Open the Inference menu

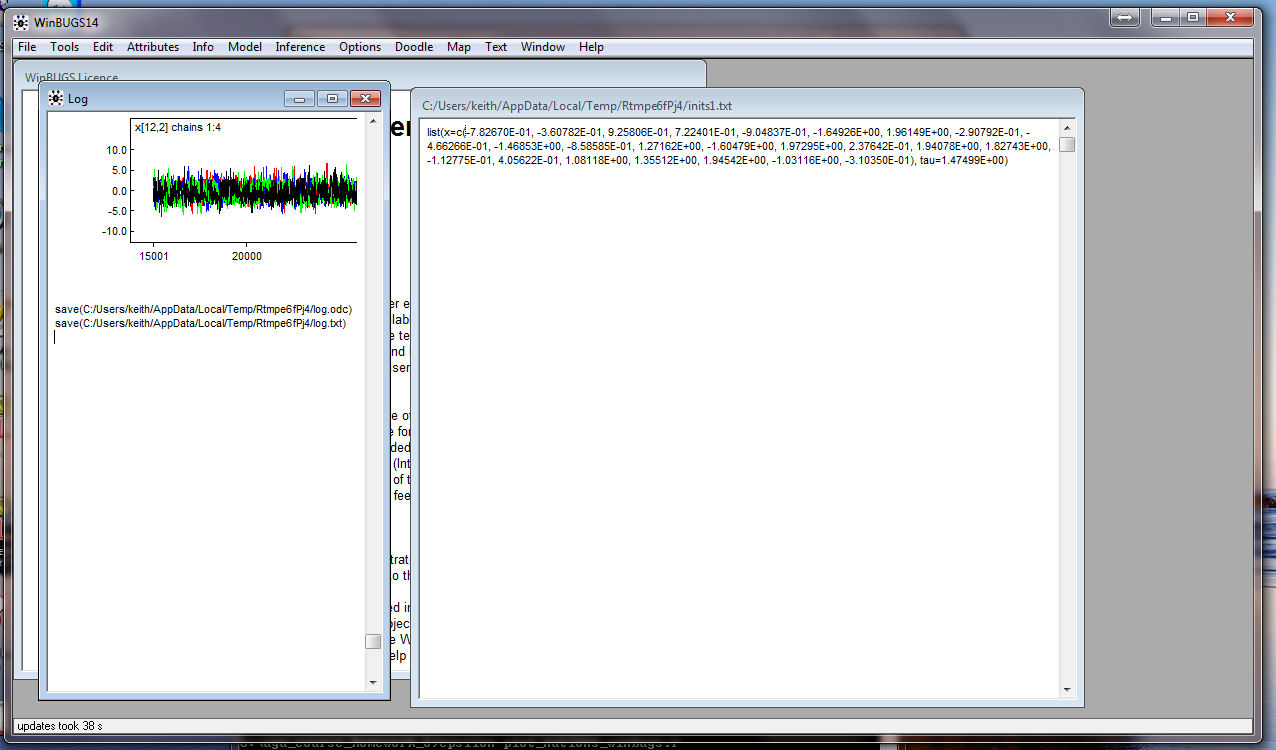tap(300, 47)
